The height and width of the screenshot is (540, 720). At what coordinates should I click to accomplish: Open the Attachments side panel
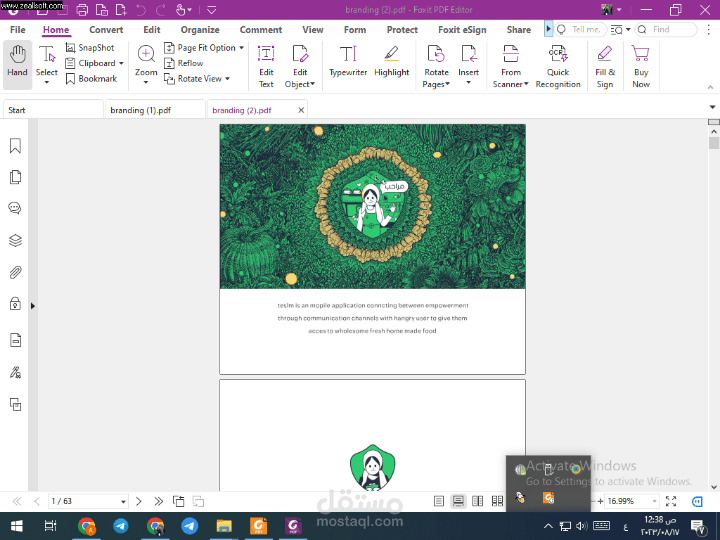pos(15,272)
